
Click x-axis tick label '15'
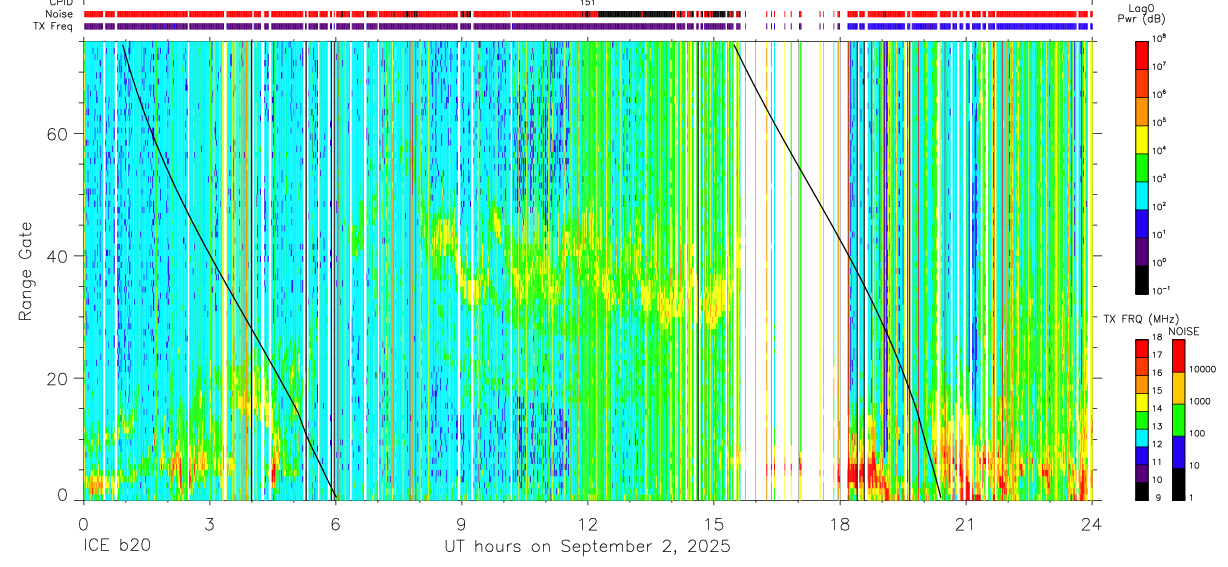(714, 523)
